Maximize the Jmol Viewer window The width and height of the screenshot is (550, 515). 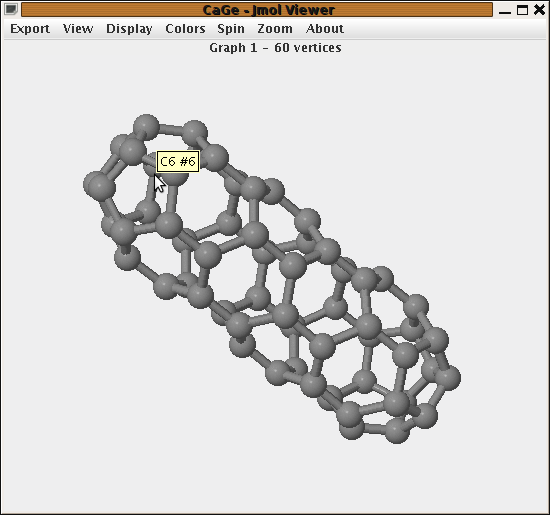pos(522,10)
